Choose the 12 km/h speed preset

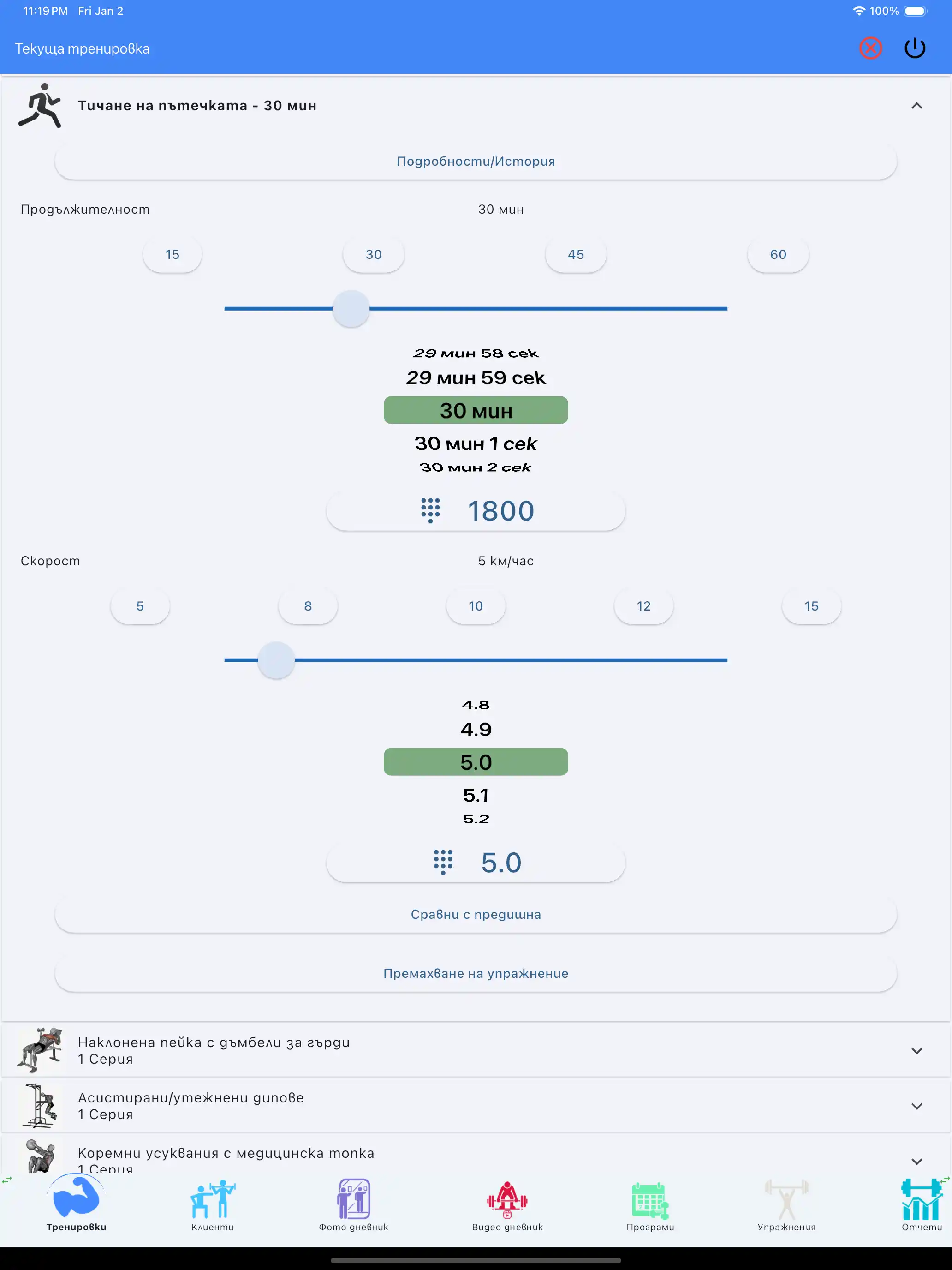click(643, 606)
